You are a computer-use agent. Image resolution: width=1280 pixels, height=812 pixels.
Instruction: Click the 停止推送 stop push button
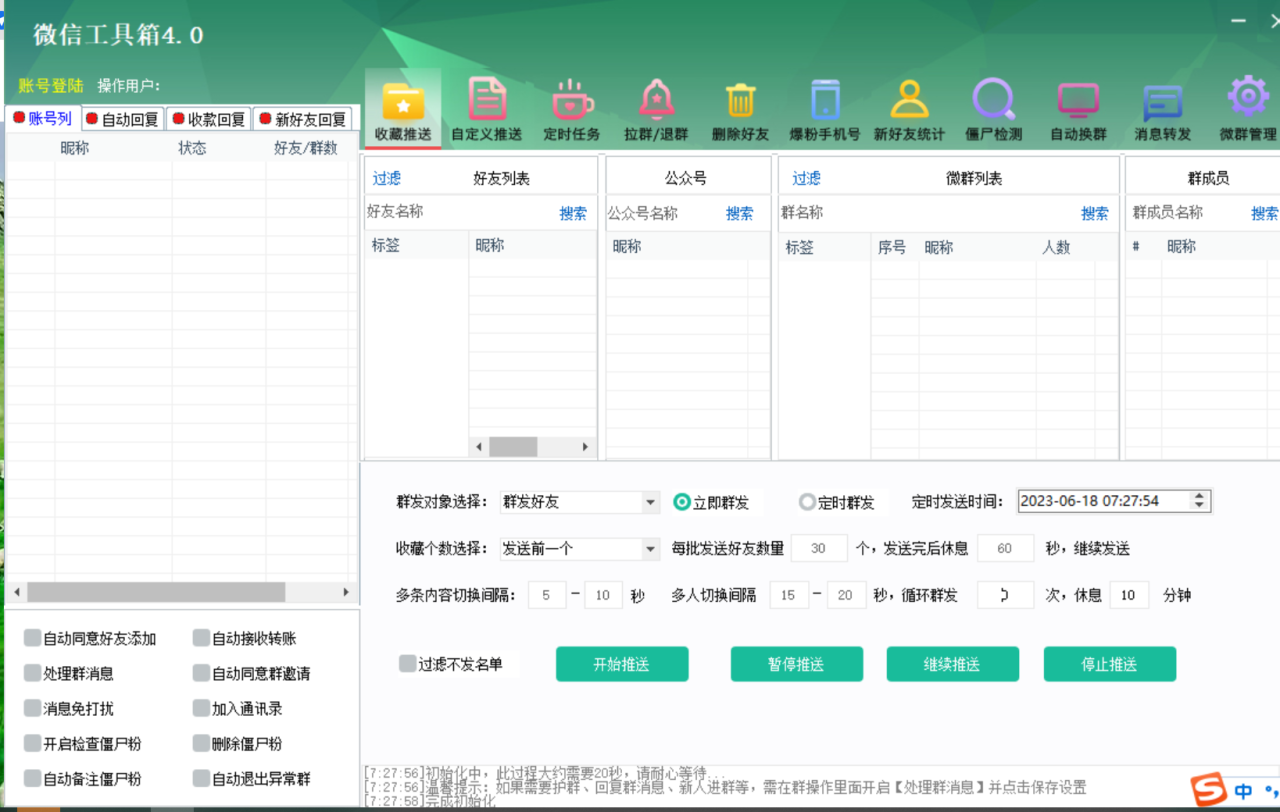pos(1110,663)
